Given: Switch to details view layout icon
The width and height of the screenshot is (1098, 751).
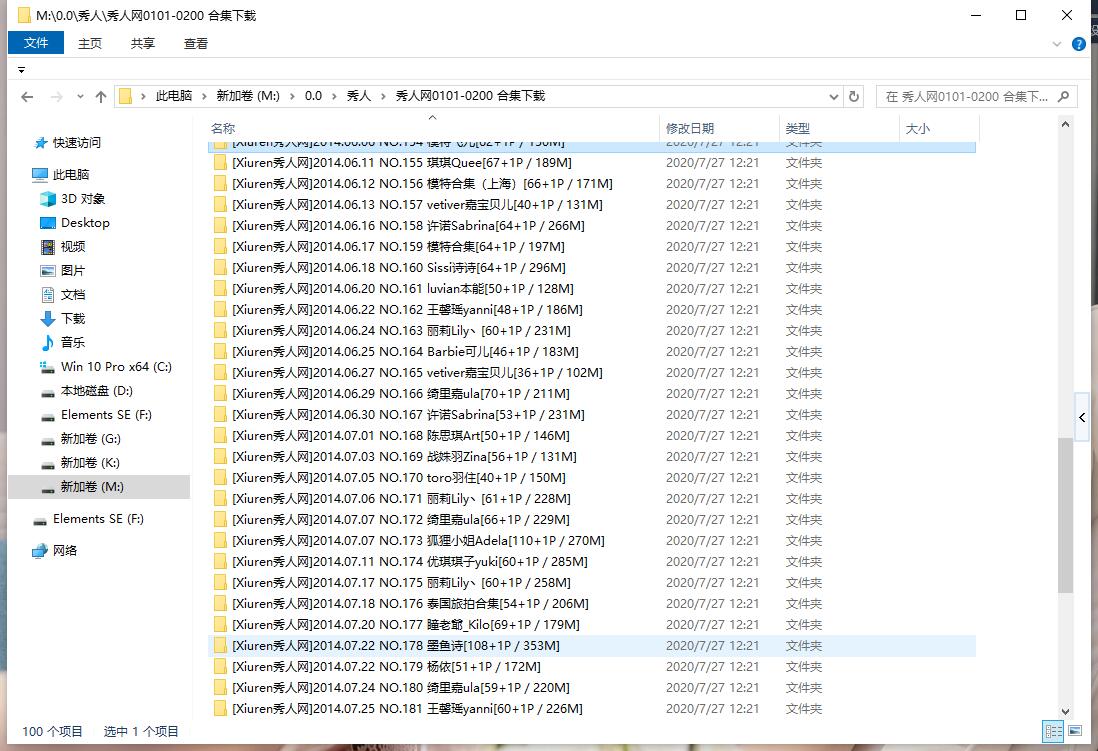Looking at the screenshot, I should coord(1052,731).
